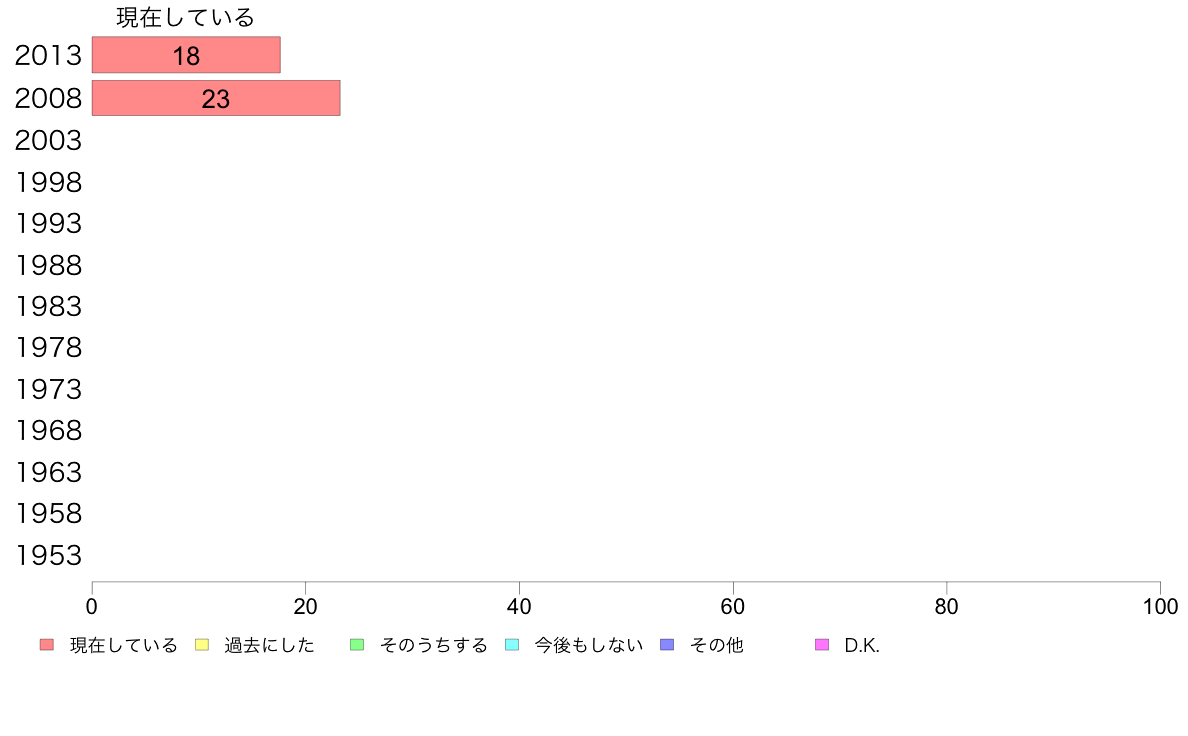Click the 100 tick on the axis

(1160, 607)
